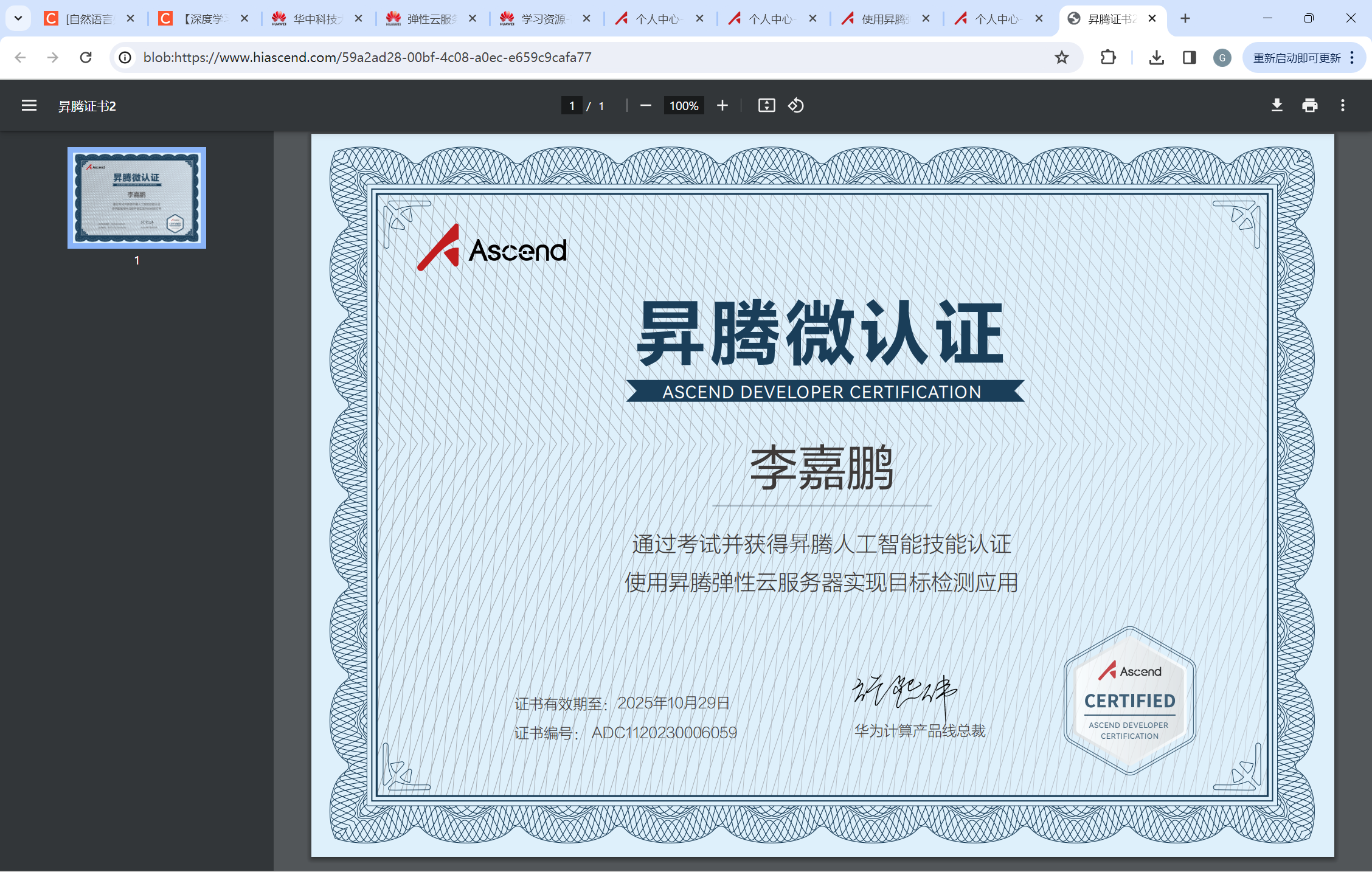1372x872 pixels.
Task: Click the page number input field
Action: click(x=572, y=106)
